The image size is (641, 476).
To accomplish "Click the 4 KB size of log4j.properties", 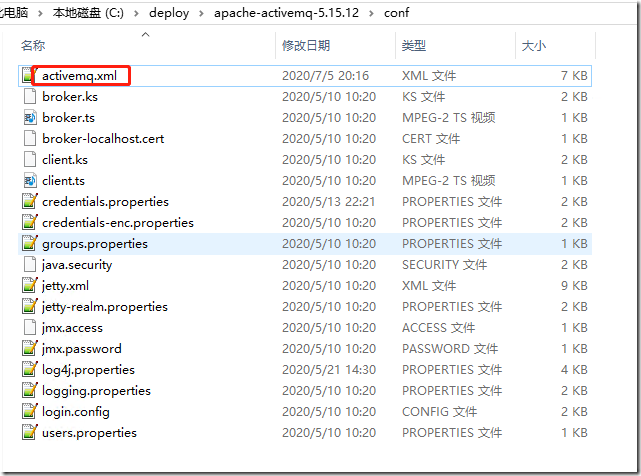I will click(574, 370).
